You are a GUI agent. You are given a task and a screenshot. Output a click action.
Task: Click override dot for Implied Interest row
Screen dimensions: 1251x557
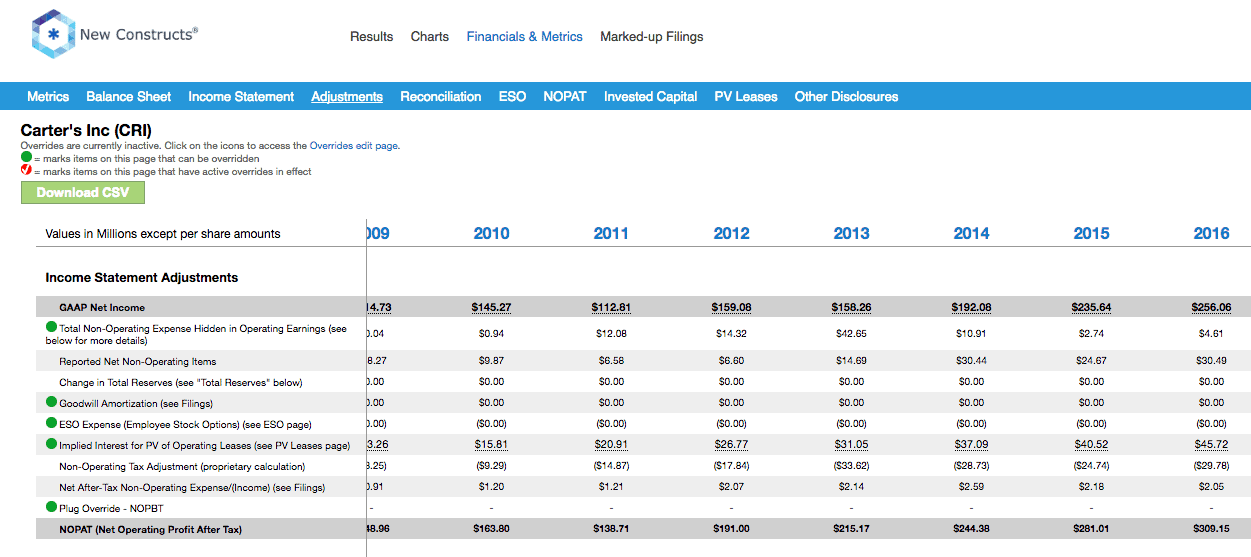(x=52, y=444)
